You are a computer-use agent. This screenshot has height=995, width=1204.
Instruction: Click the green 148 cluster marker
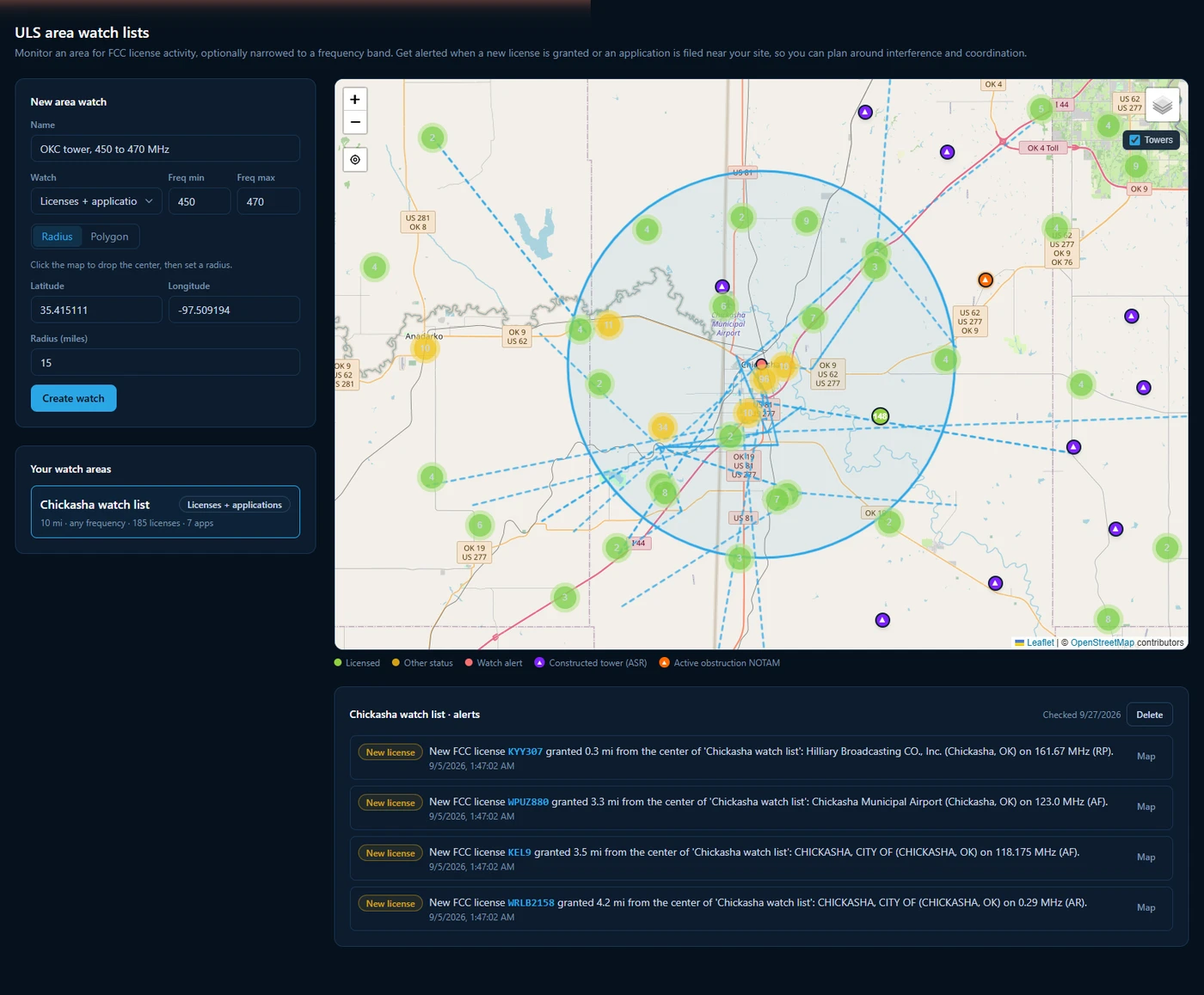point(880,416)
